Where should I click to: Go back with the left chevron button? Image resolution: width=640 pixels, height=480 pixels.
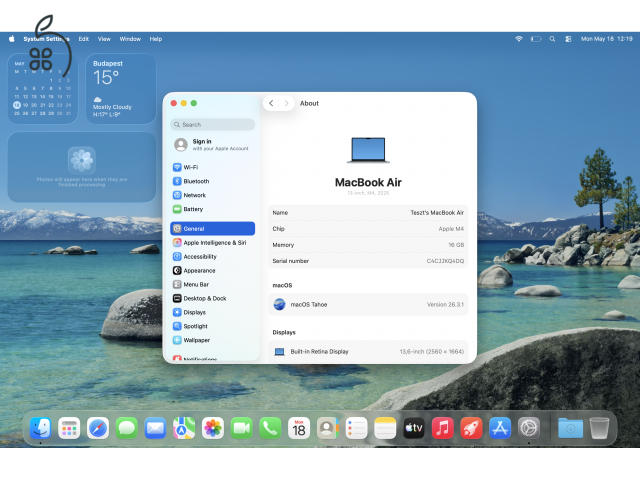(x=271, y=103)
